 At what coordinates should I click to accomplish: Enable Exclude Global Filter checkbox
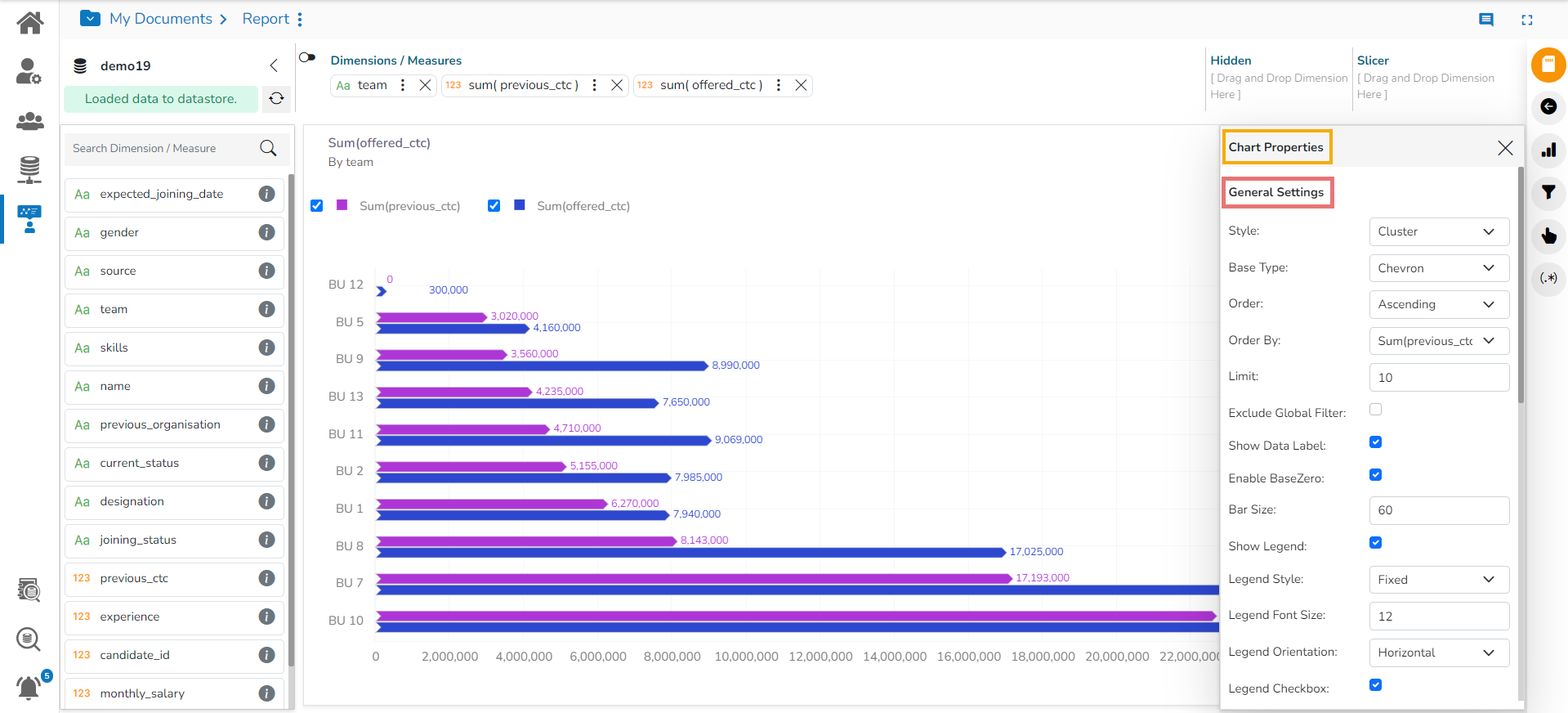click(1375, 410)
